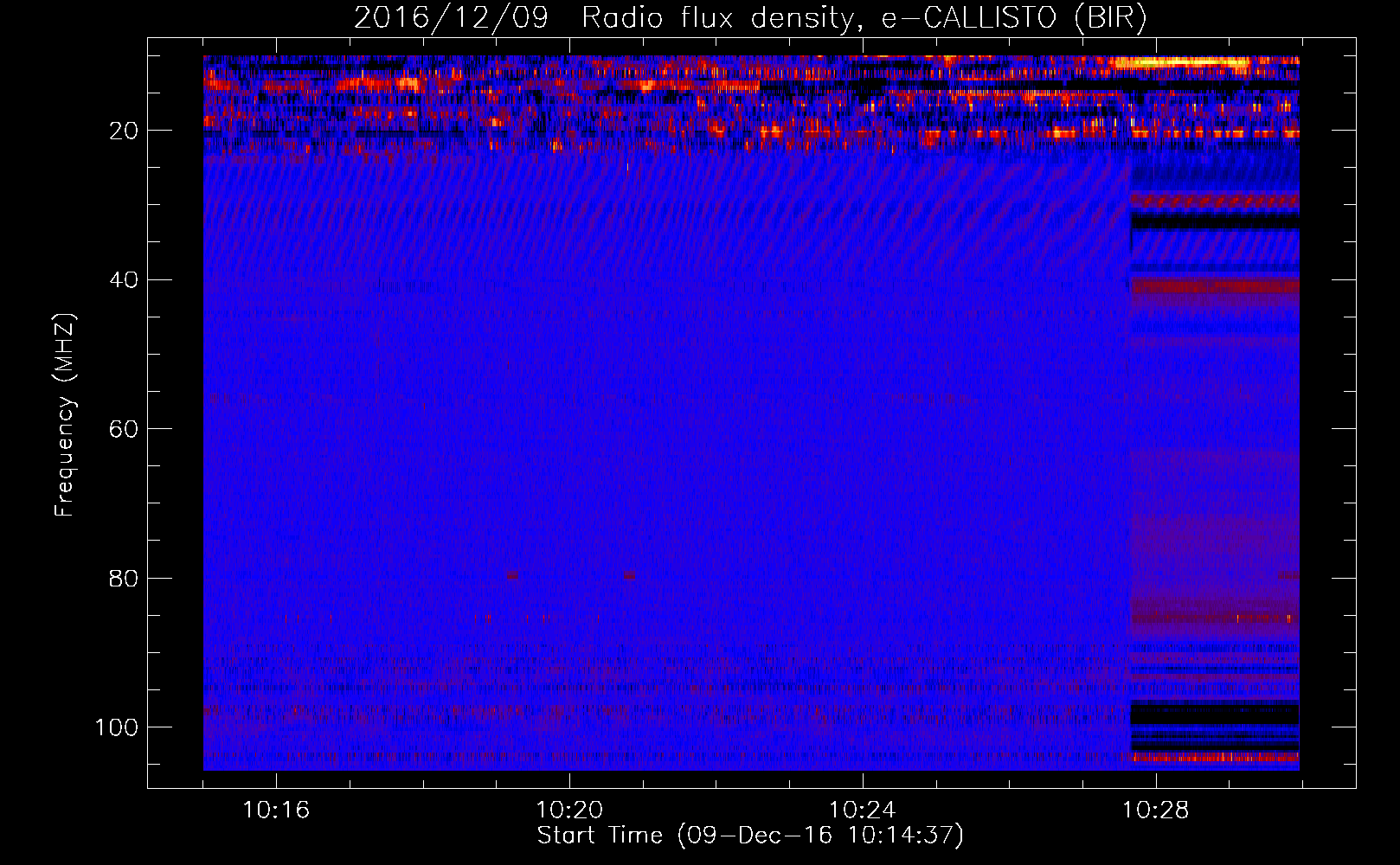This screenshot has width=1400, height=865.
Task: Click the "40" frequency tick label
Action: (125, 280)
